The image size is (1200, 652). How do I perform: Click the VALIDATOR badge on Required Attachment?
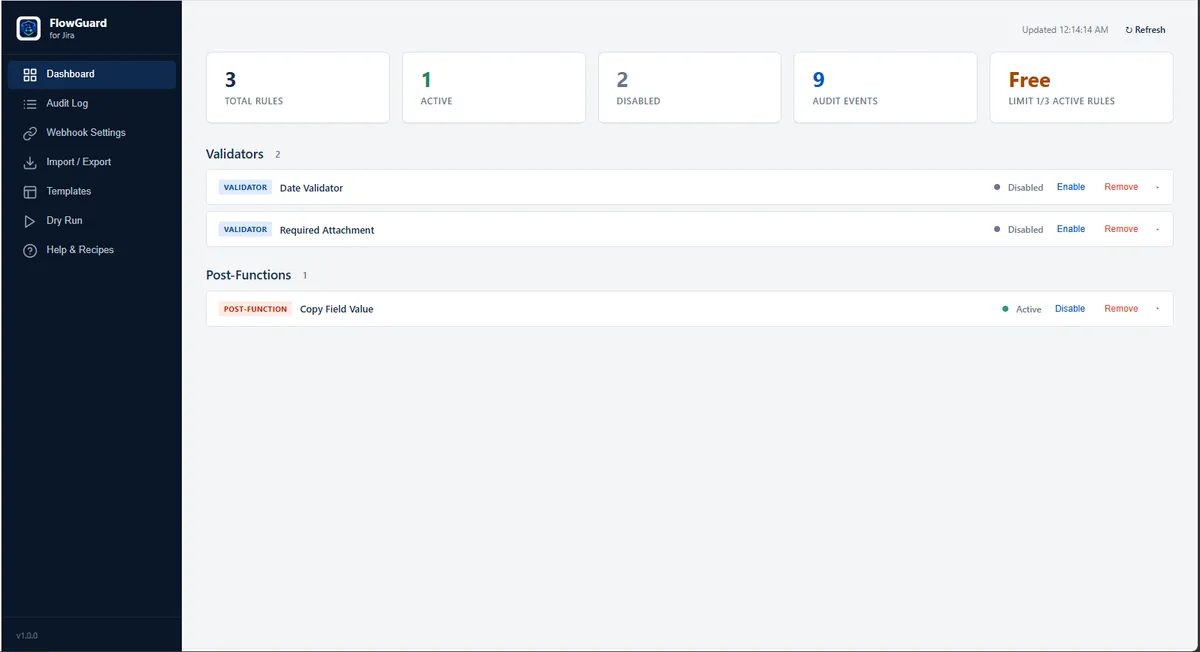[x=245, y=229]
